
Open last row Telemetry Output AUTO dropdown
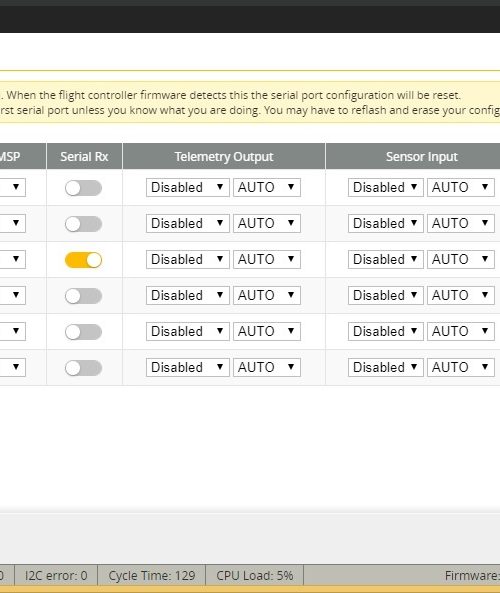[x=267, y=367]
